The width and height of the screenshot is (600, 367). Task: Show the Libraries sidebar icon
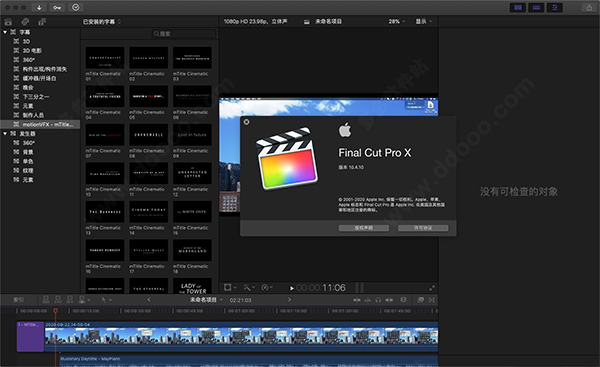pyautogui.click(x=8, y=22)
